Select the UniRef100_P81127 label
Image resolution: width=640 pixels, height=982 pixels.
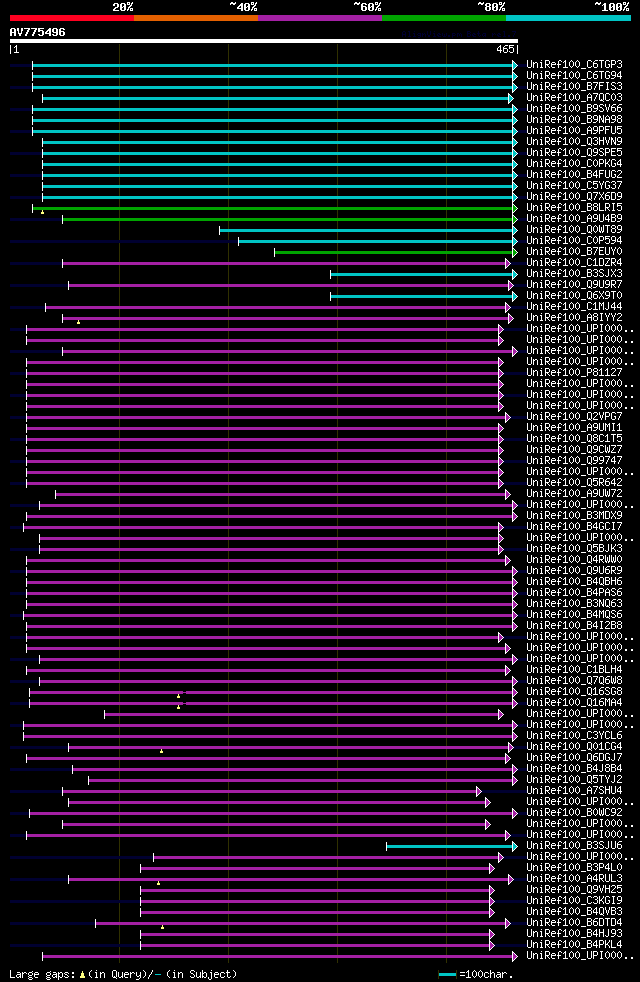(574, 373)
